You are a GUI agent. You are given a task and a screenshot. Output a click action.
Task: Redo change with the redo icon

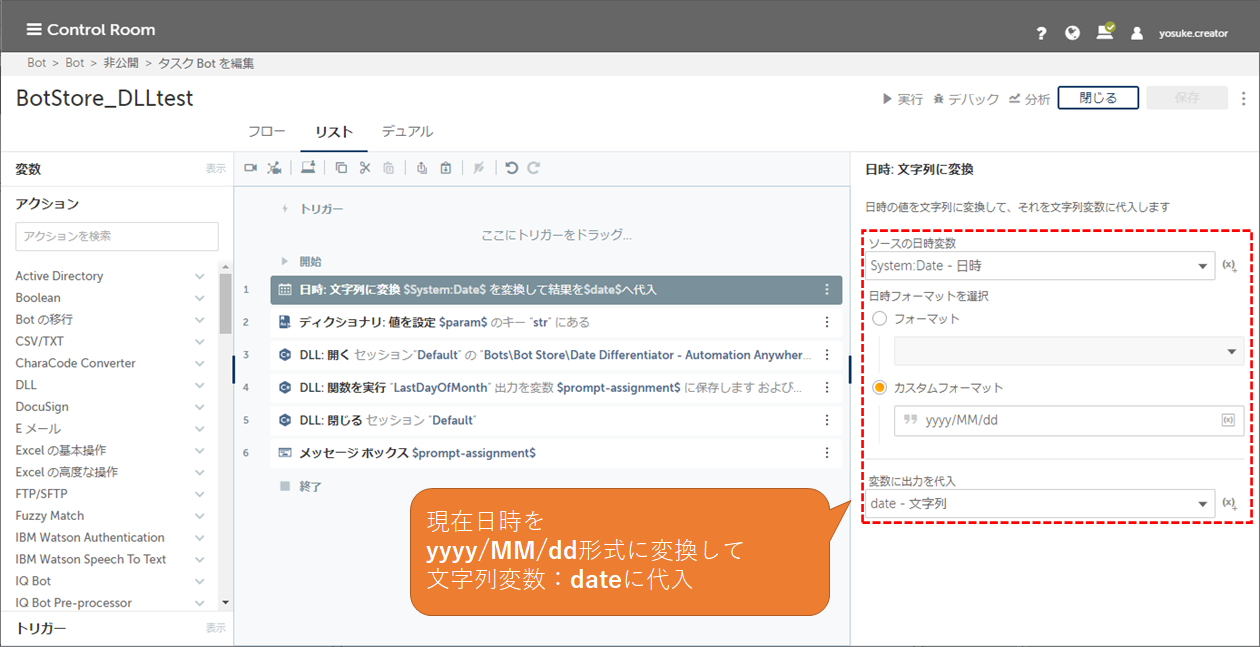tap(534, 168)
